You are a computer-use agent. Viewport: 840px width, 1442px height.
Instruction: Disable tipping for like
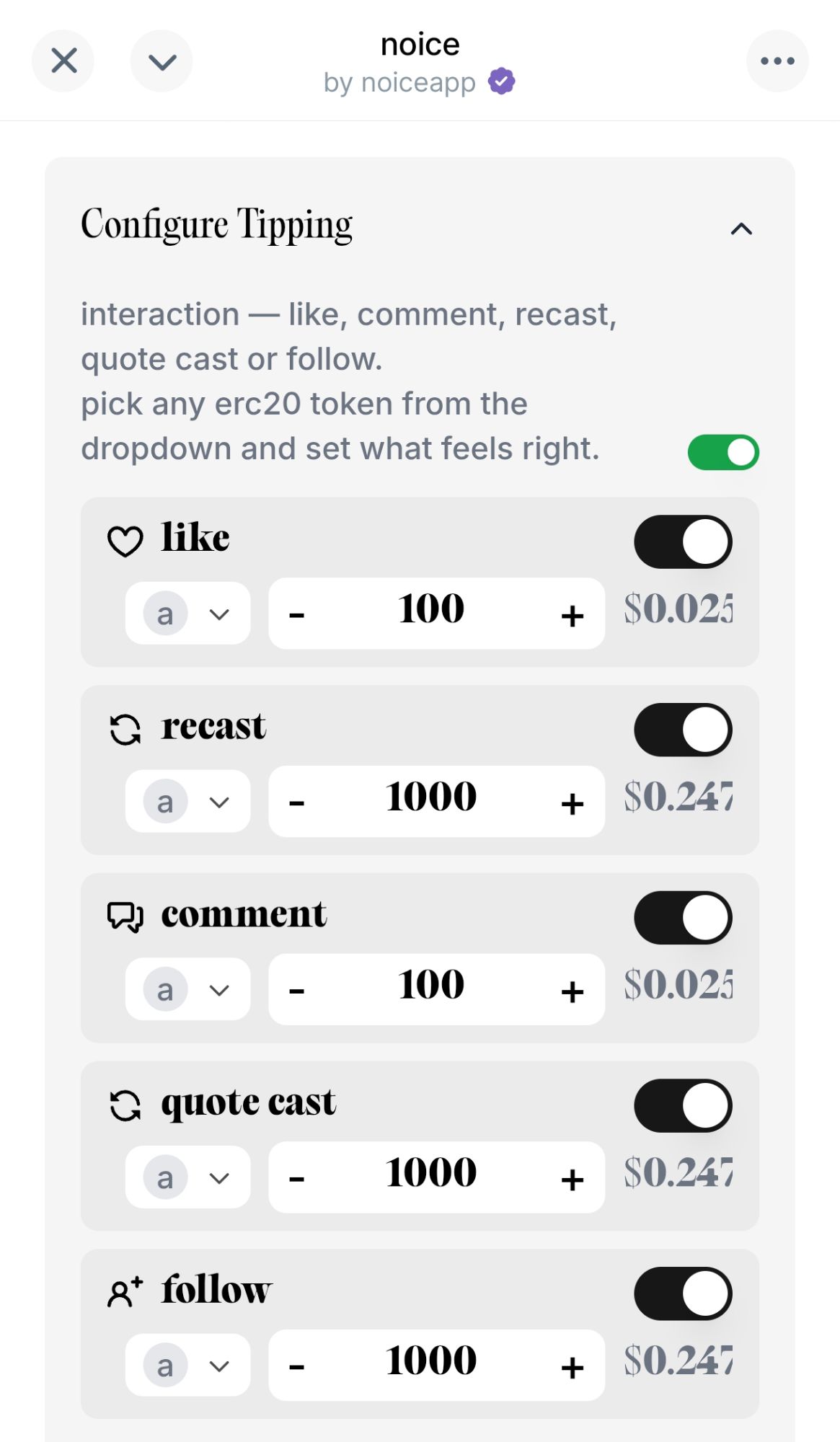coord(683,541)
